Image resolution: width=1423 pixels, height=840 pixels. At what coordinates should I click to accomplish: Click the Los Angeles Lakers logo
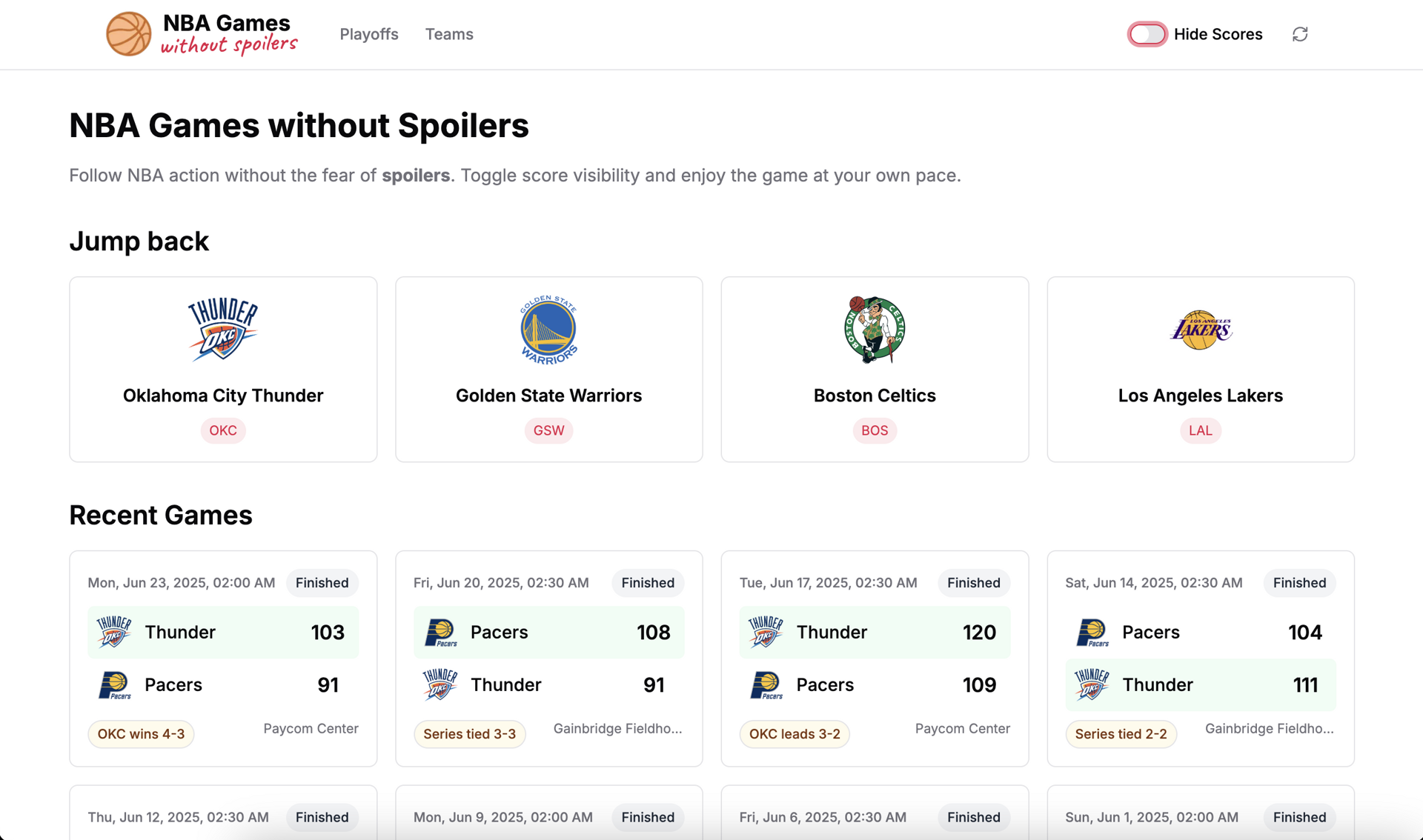(1201, 329)
